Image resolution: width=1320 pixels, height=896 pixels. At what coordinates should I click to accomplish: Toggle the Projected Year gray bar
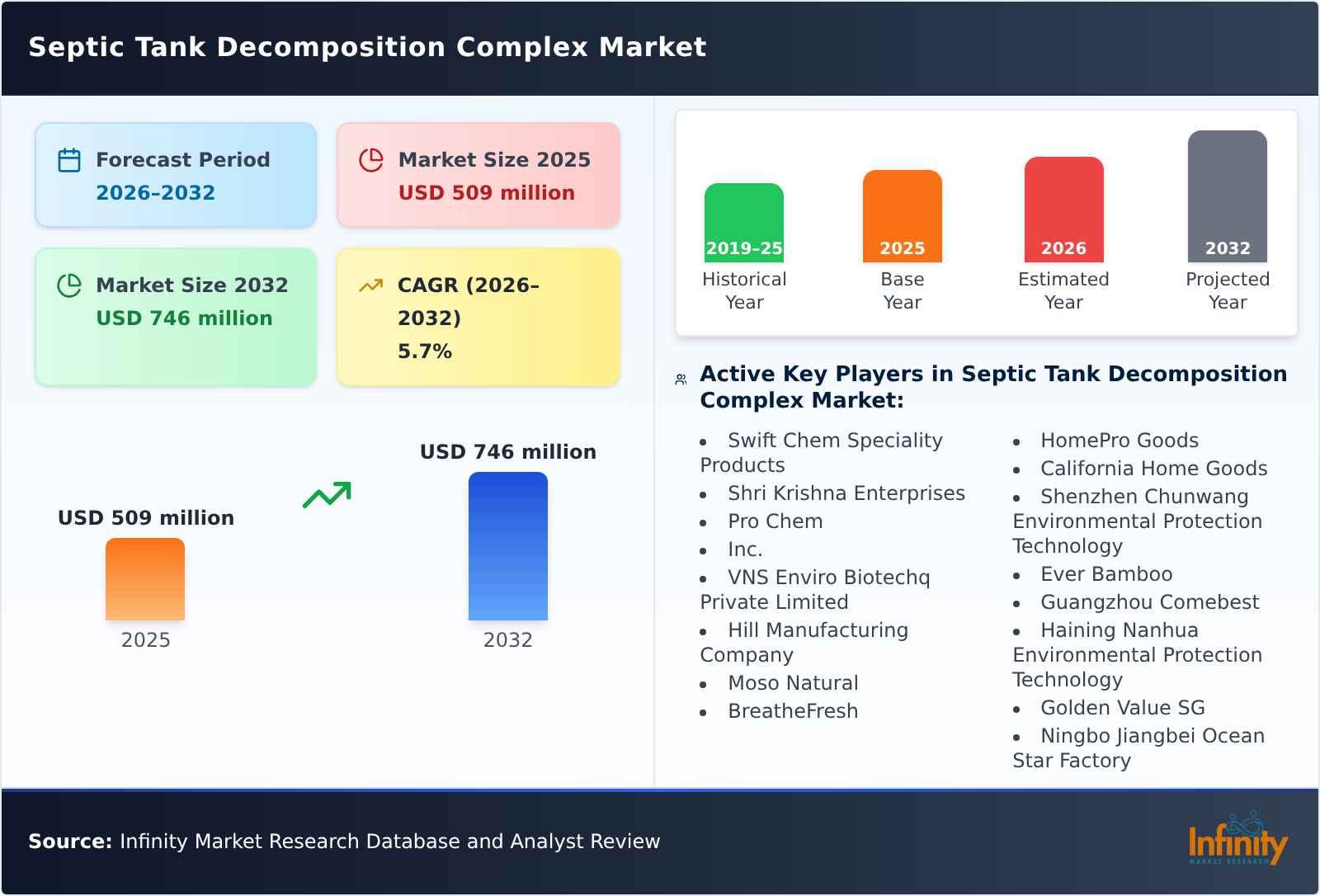click(x=1227, y=198)
